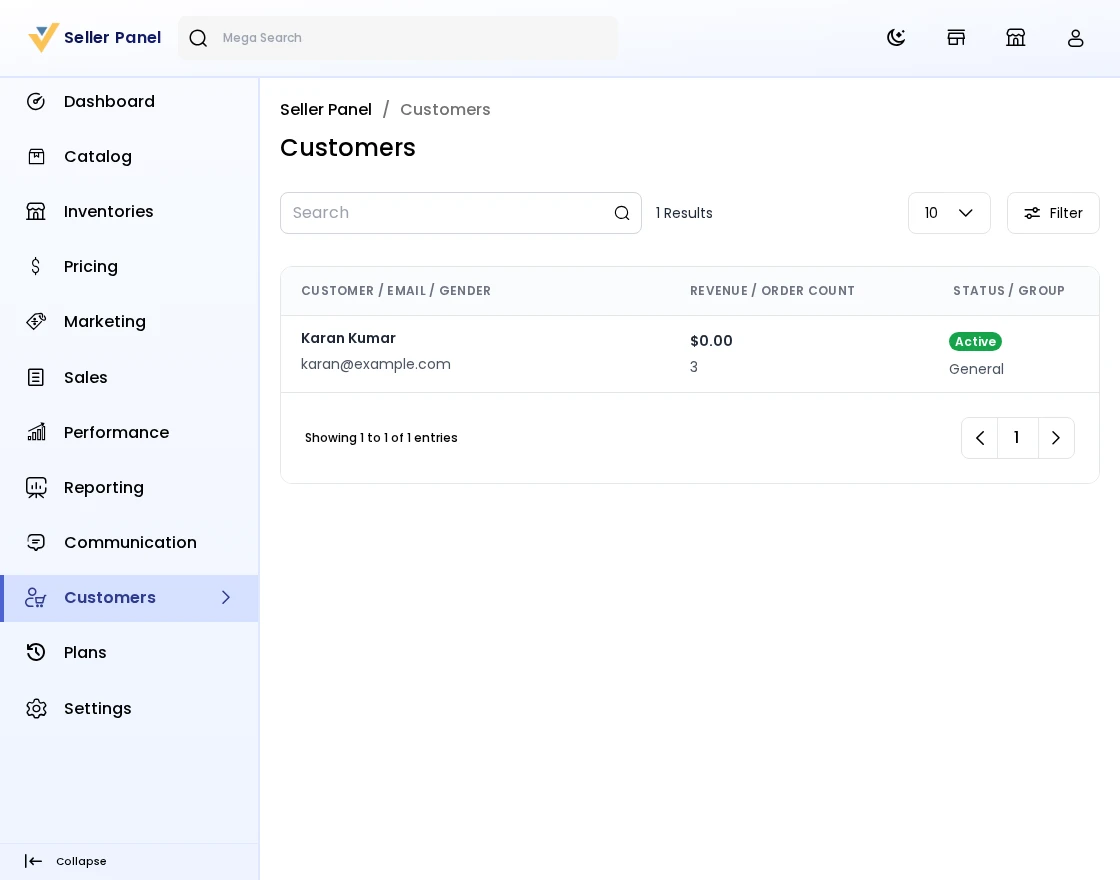Screen dimensions: 1120x880
Task: Click the Dashboard gauge icon
Action: 36,101
